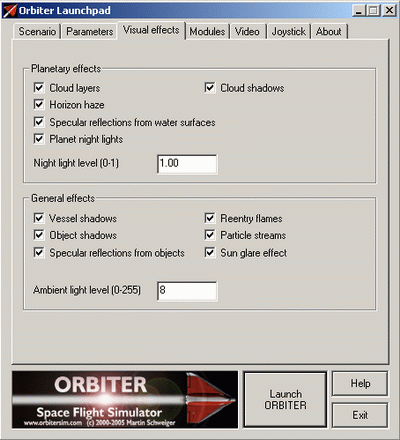This screenshot has width=400, height=440.
Task: Switch to the Scenario tab
Action: click(x=37, y=32)
